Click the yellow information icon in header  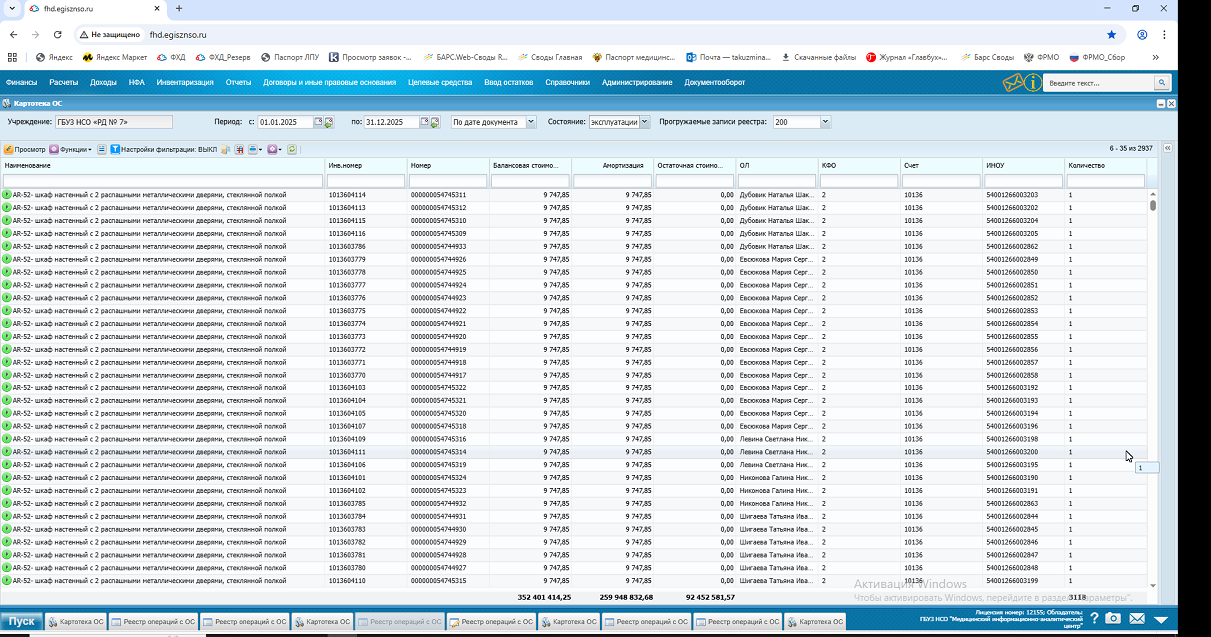point(1033,83)
